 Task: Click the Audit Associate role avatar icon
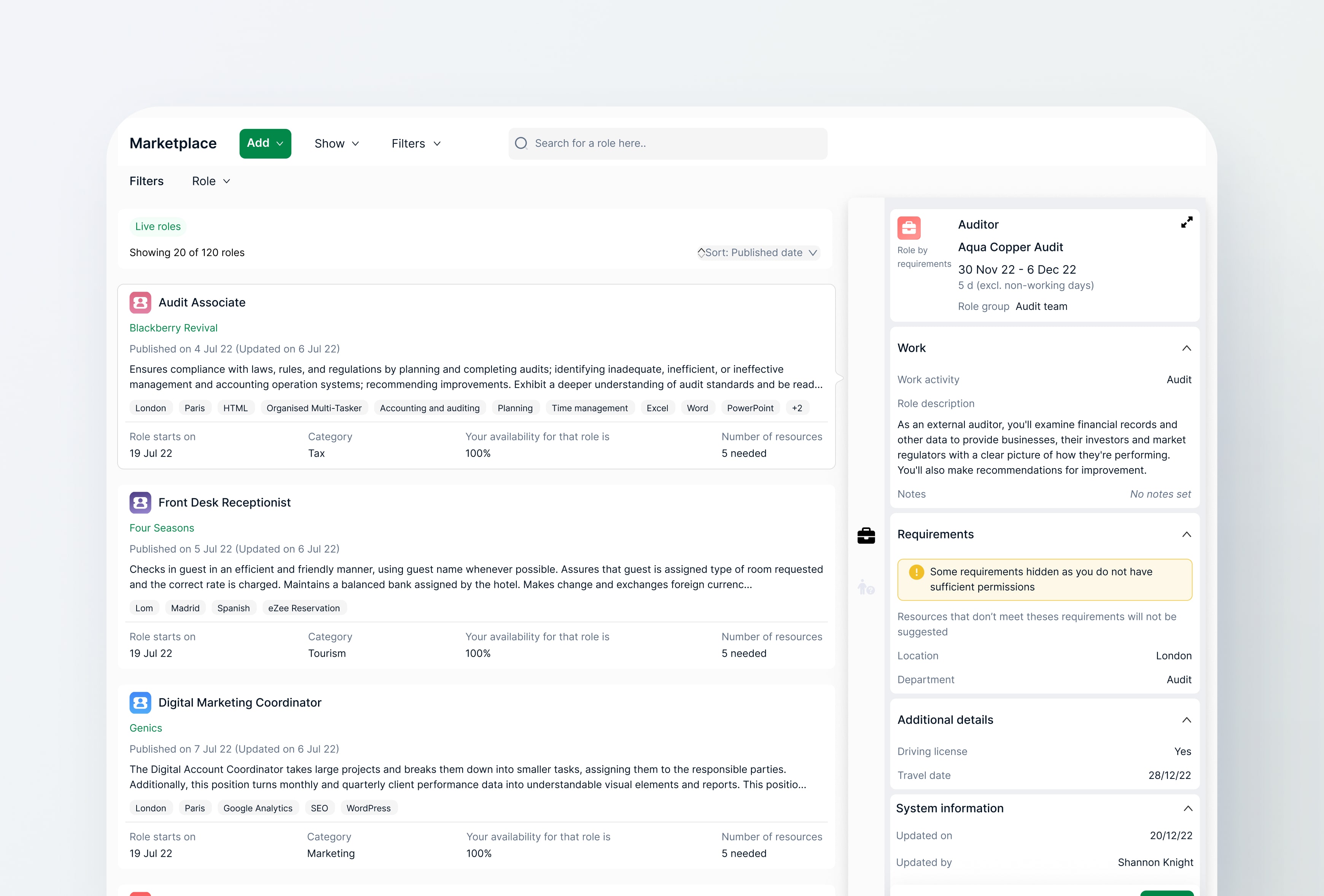tap(140, 302)
